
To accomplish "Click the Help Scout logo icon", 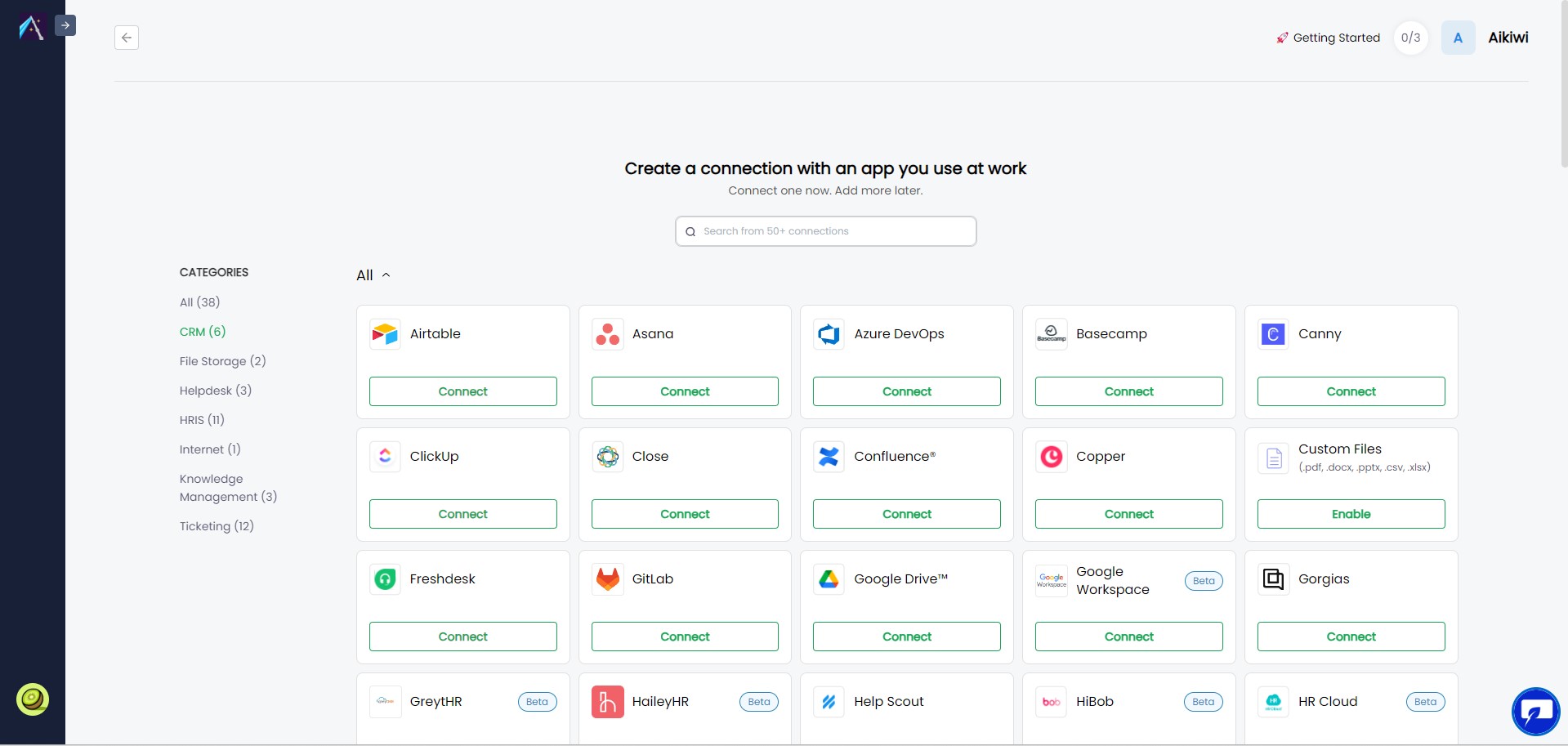I will point(829,702).
